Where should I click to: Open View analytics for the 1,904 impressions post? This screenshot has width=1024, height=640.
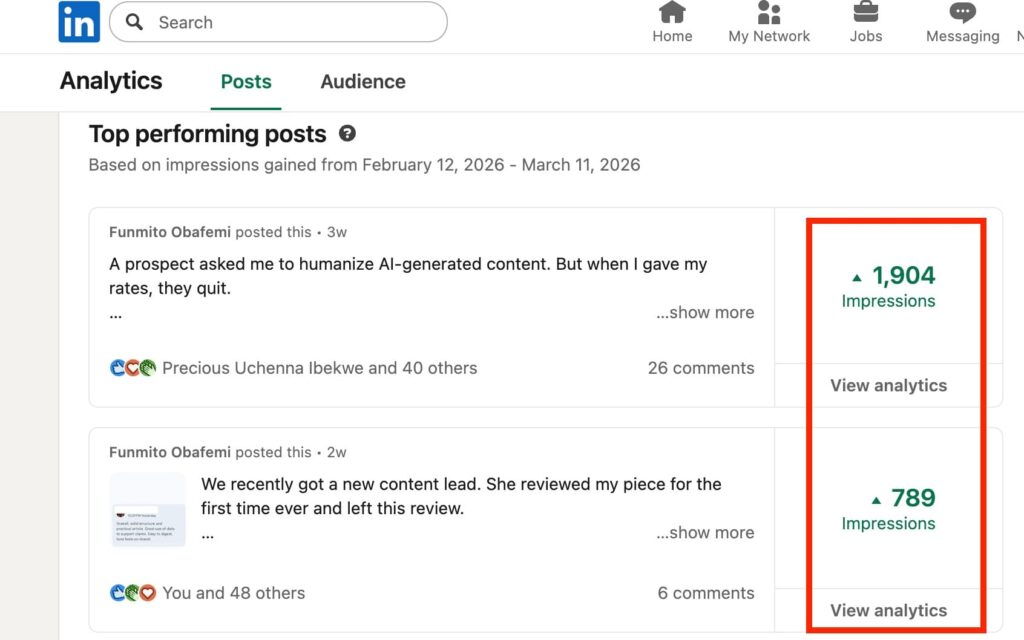pyautogui.click(x=888, y=385)
